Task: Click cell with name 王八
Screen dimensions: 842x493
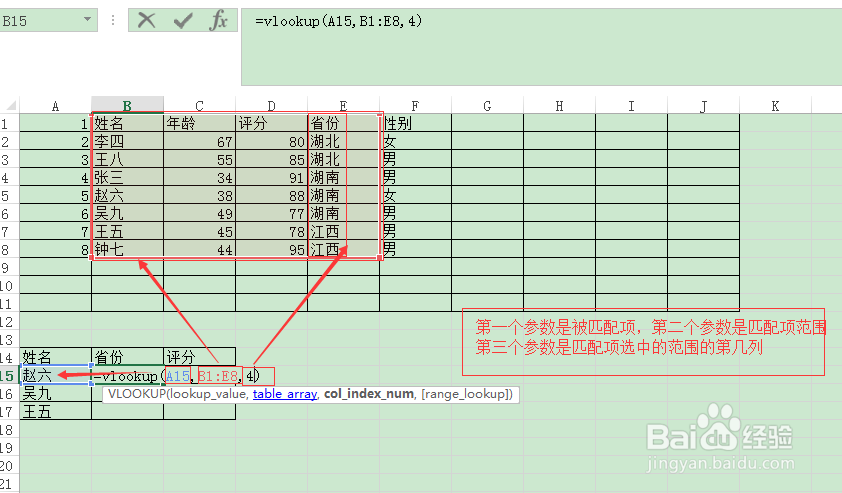Action: click(127, 159)
